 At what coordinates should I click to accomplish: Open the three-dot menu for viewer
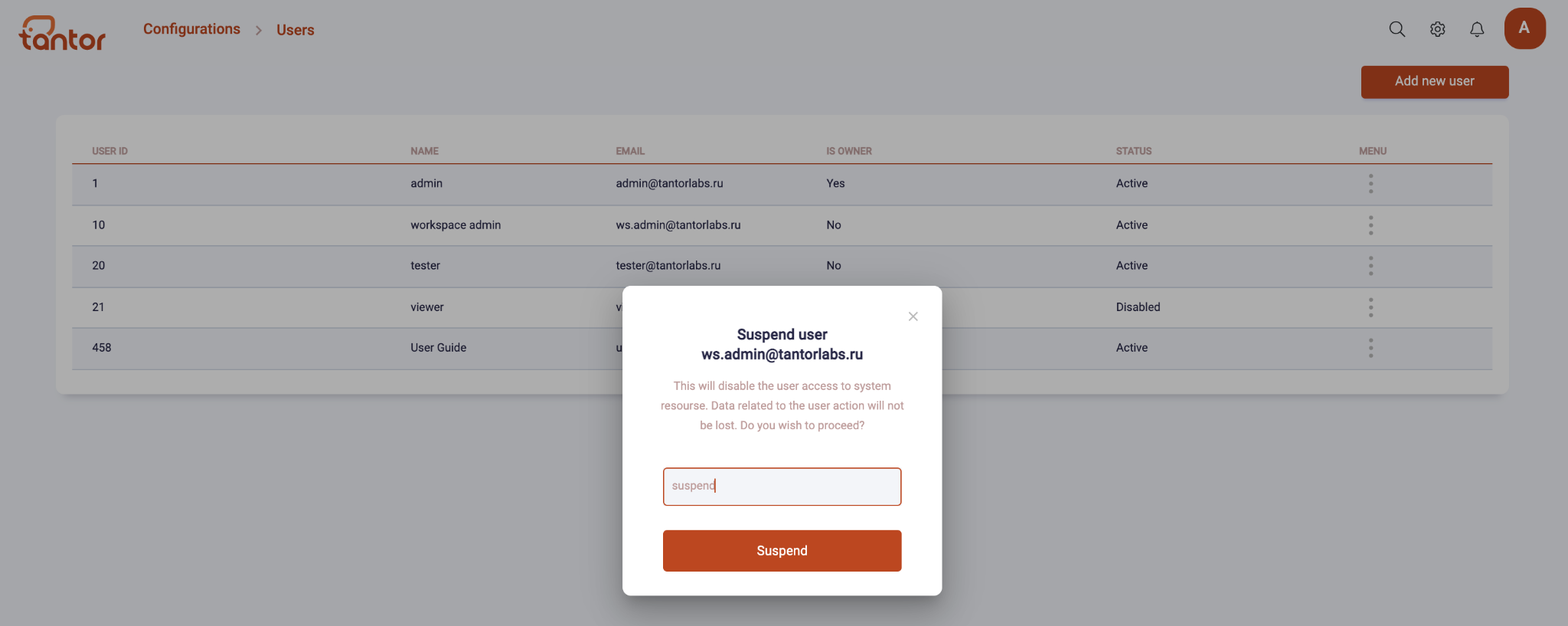pyautogui.click(x=1370, y=307)
